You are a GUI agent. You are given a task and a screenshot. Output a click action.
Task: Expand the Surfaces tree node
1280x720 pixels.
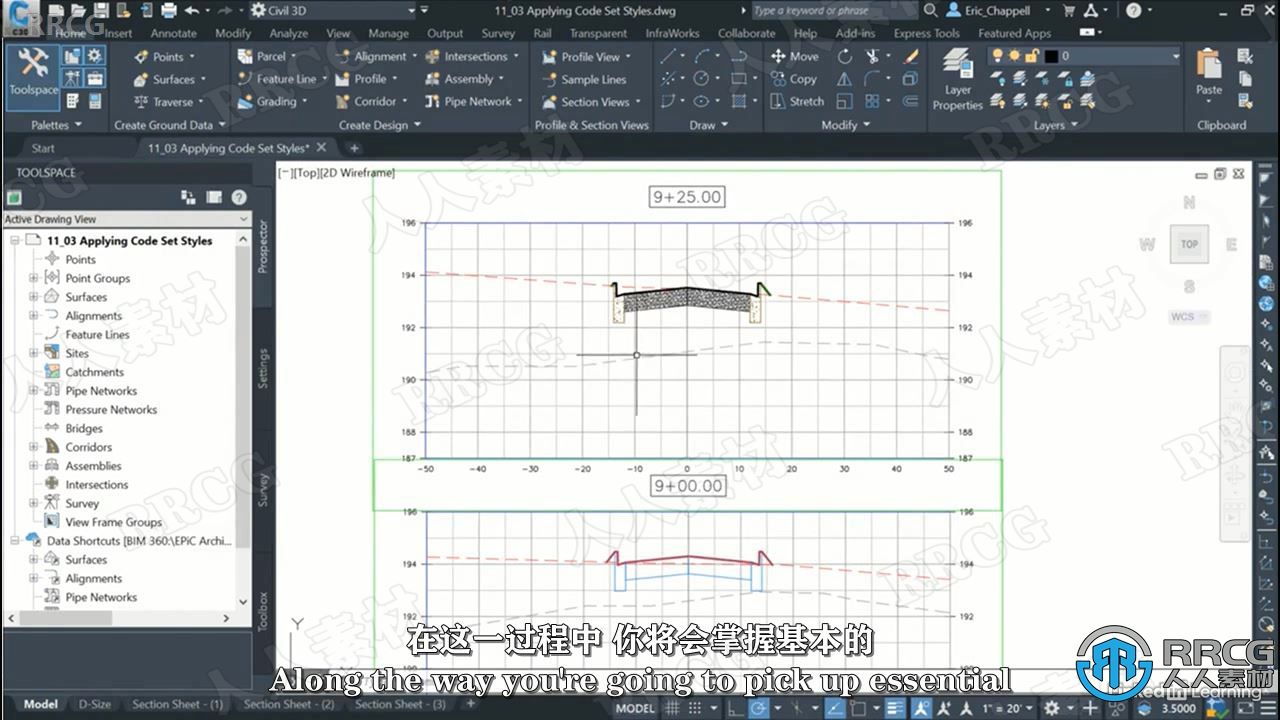click(x=34, y=297)
